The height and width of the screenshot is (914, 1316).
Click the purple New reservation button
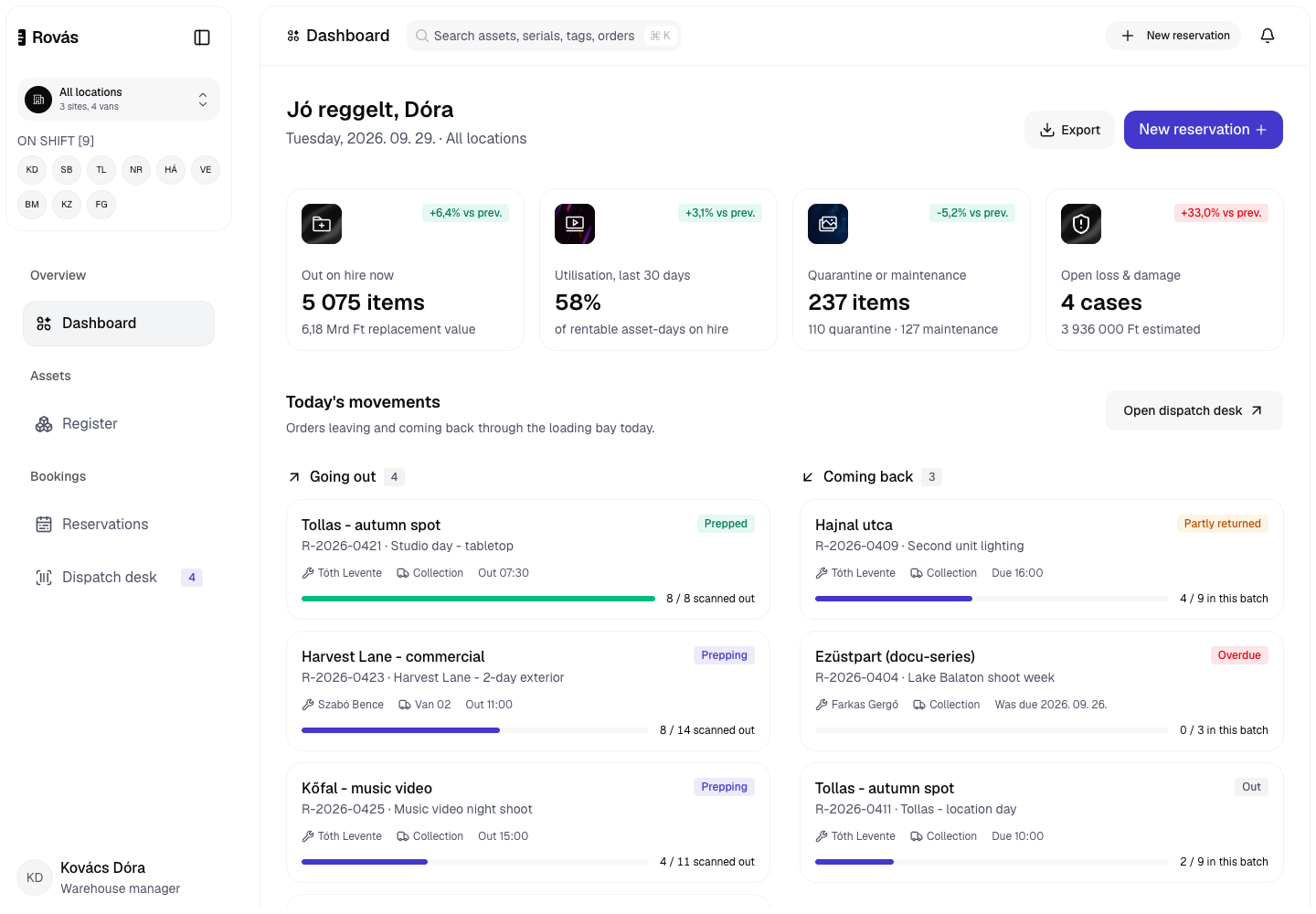pyautogui.click(x=1204, y=130)
